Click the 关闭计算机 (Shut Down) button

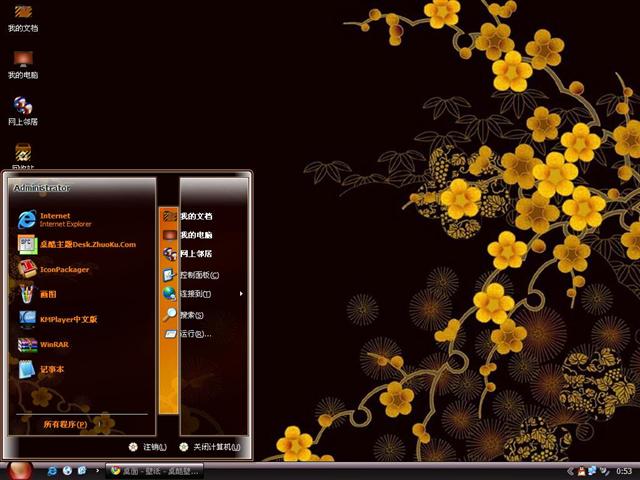[x=210, y=447]
